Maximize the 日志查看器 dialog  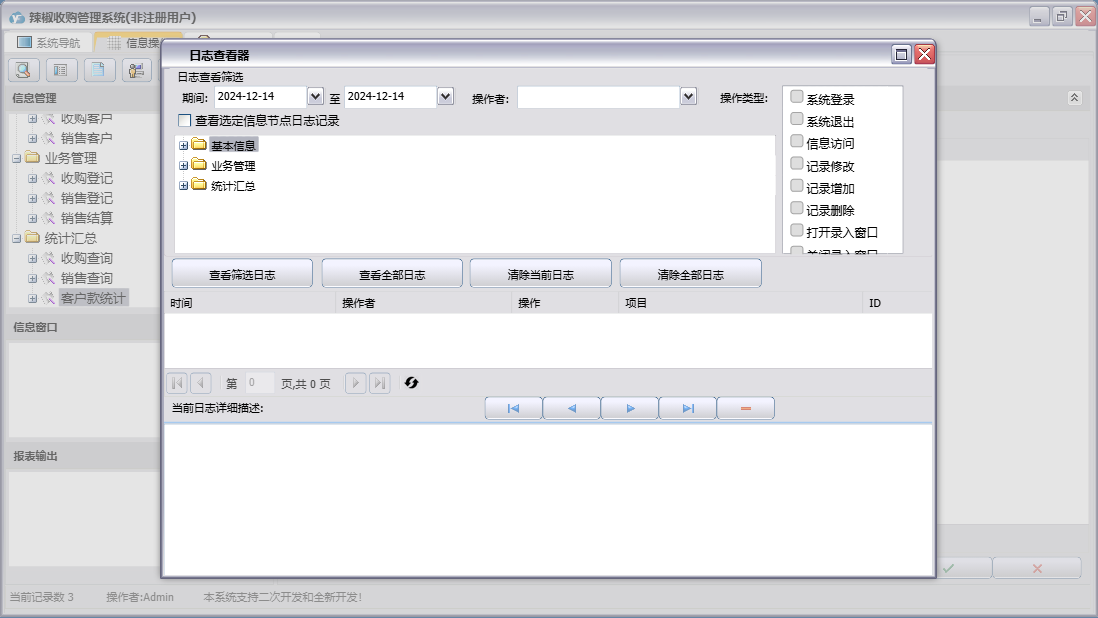[902, 55]
